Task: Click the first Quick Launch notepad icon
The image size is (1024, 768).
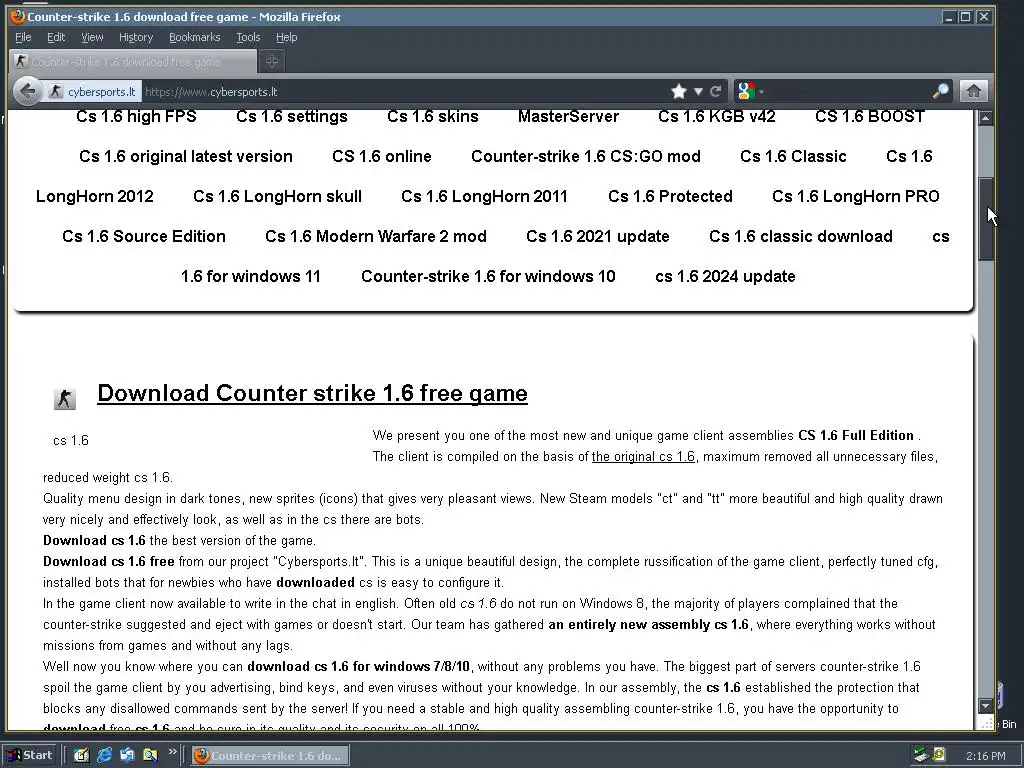Action: [x=81, y=756]
